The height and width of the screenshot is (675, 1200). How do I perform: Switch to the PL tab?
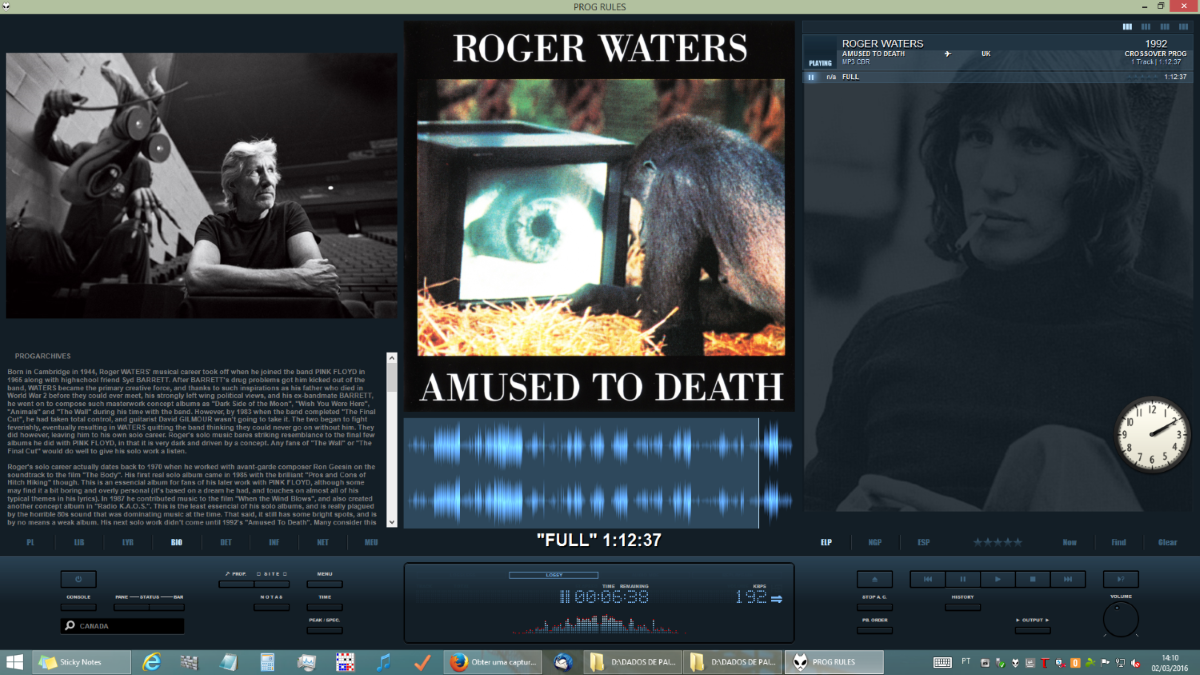pyautogui.click(x=31, y=542)
